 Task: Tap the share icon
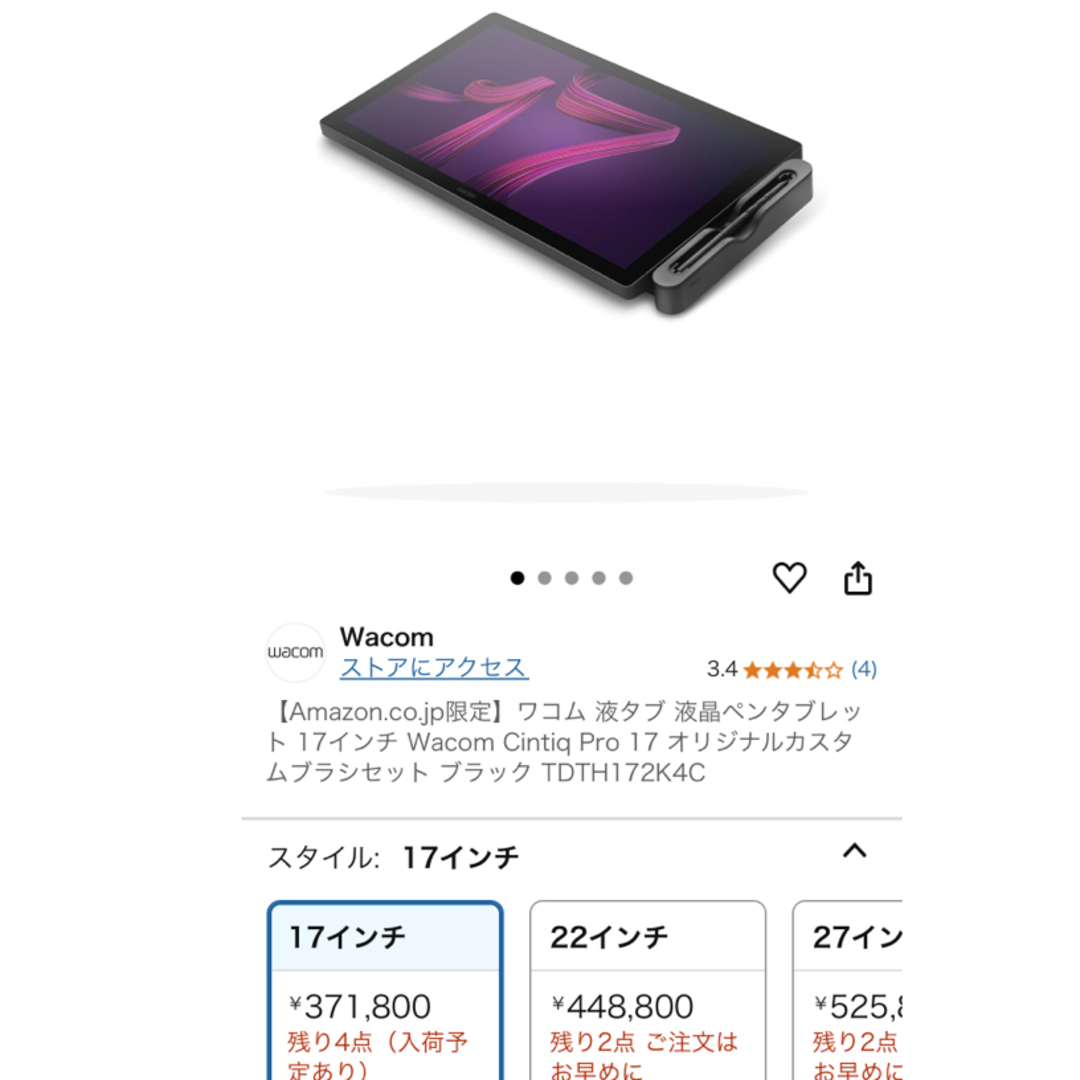(858, 577)
